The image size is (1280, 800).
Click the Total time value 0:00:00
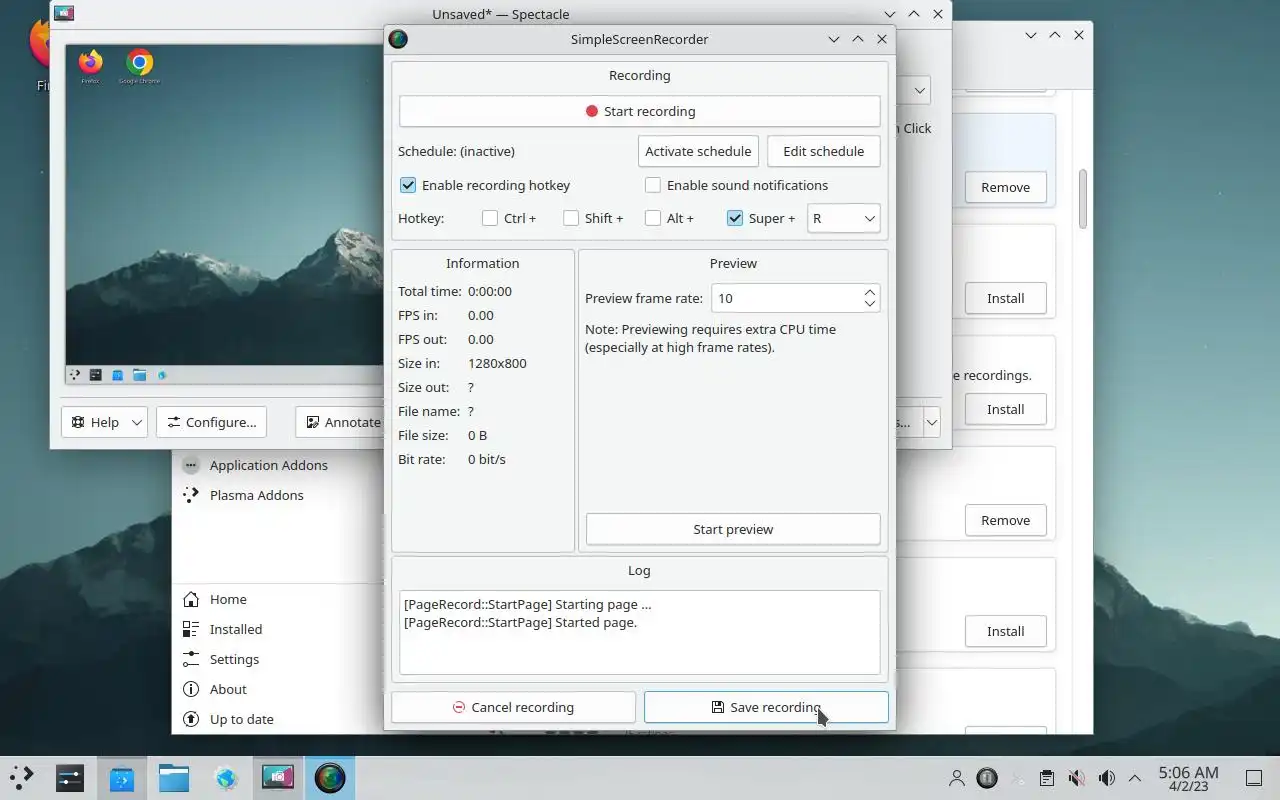click(x=490, y=291)
